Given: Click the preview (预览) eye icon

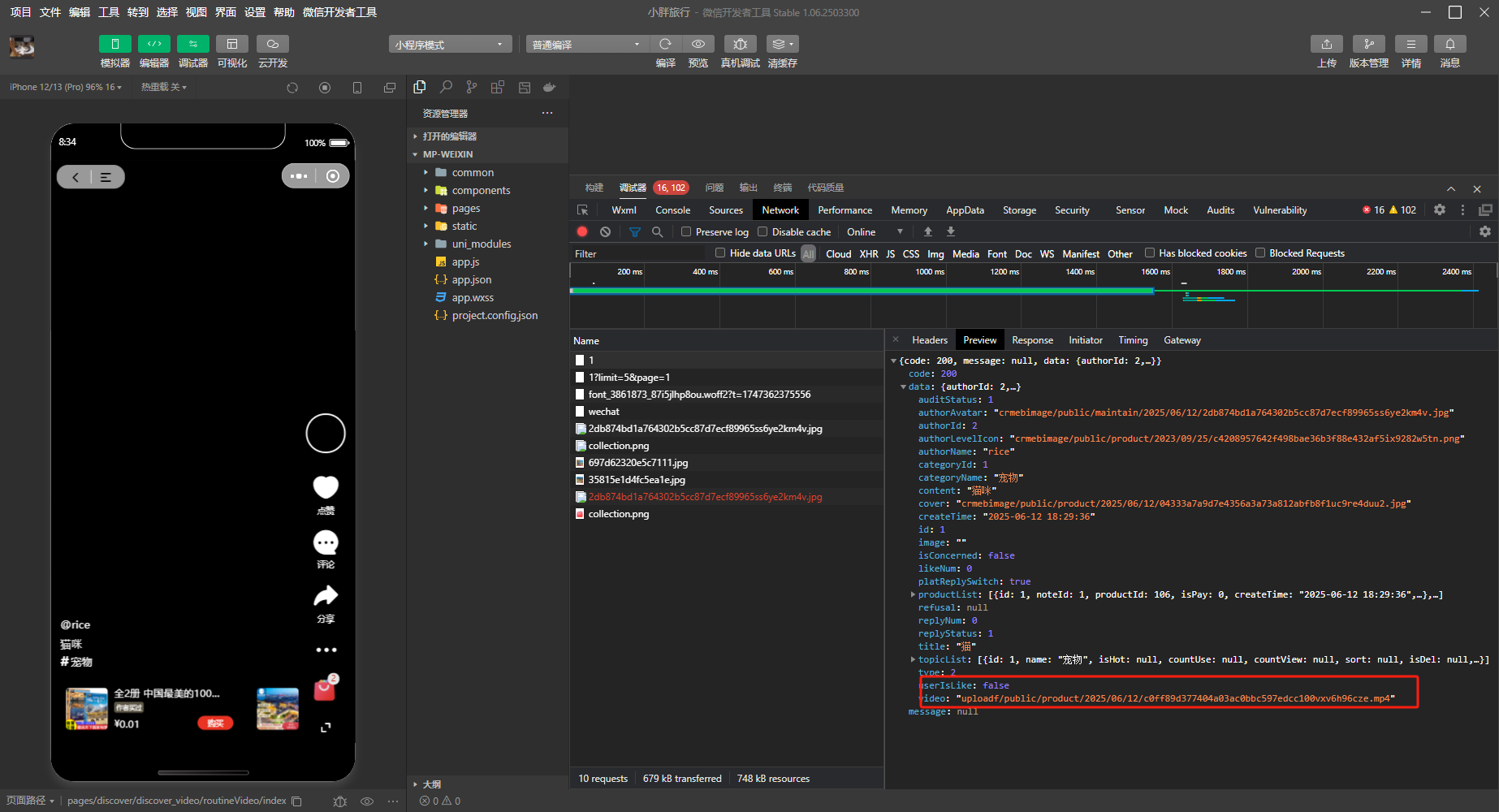Looking at the screenshot, I should tap(698, 44).
